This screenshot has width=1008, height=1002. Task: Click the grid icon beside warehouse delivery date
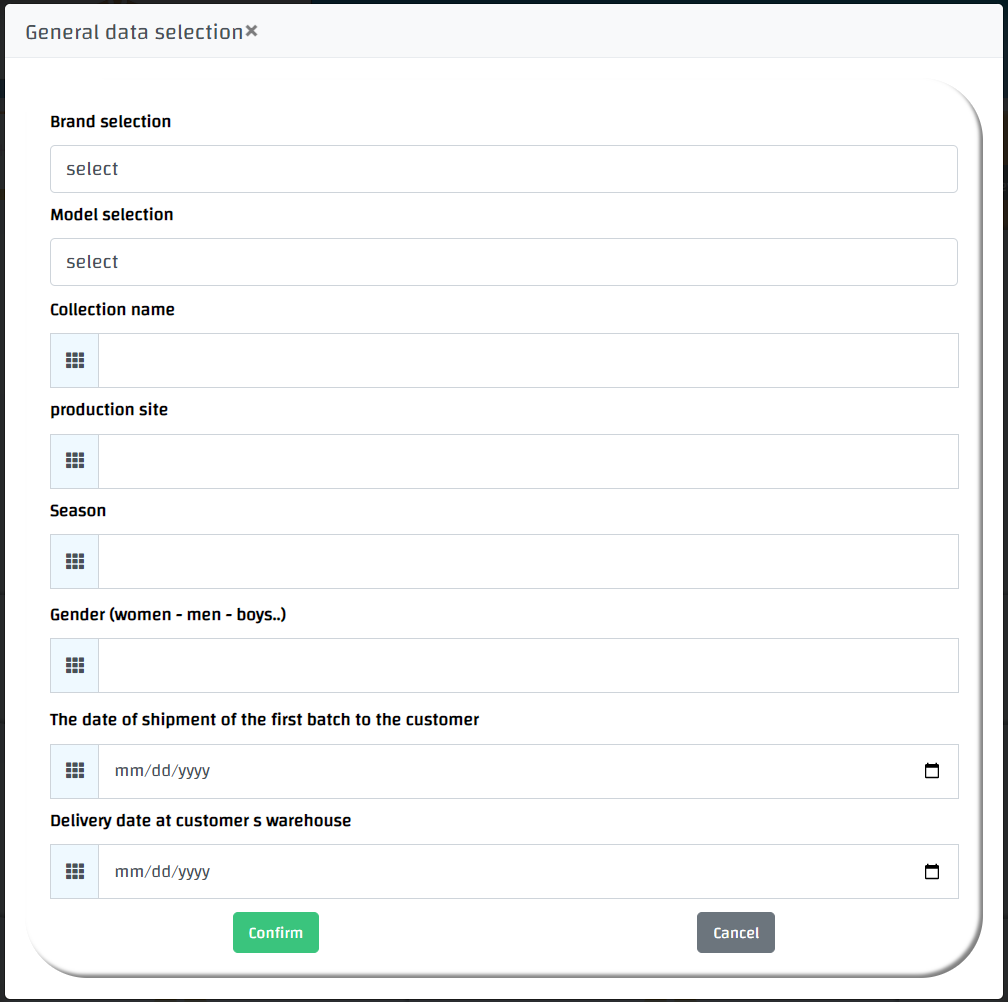tap(75, 871)
